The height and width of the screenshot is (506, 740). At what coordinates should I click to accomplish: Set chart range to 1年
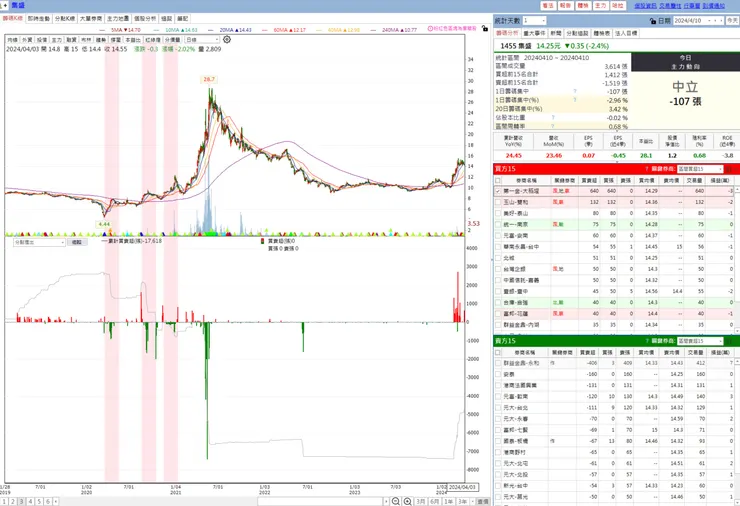449,502
